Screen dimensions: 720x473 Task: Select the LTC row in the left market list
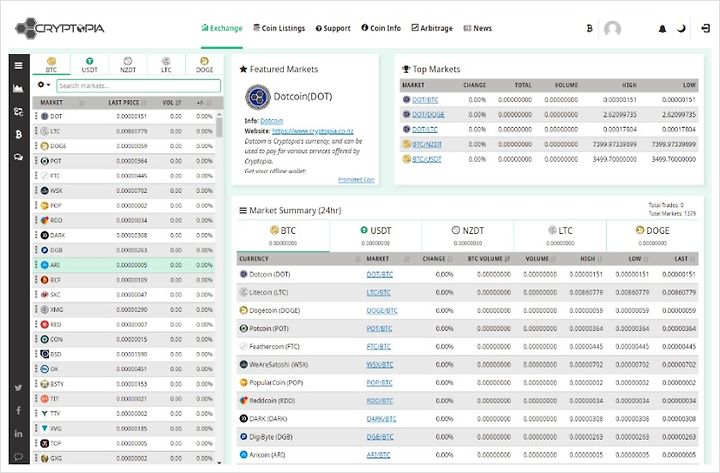(124, 131)
